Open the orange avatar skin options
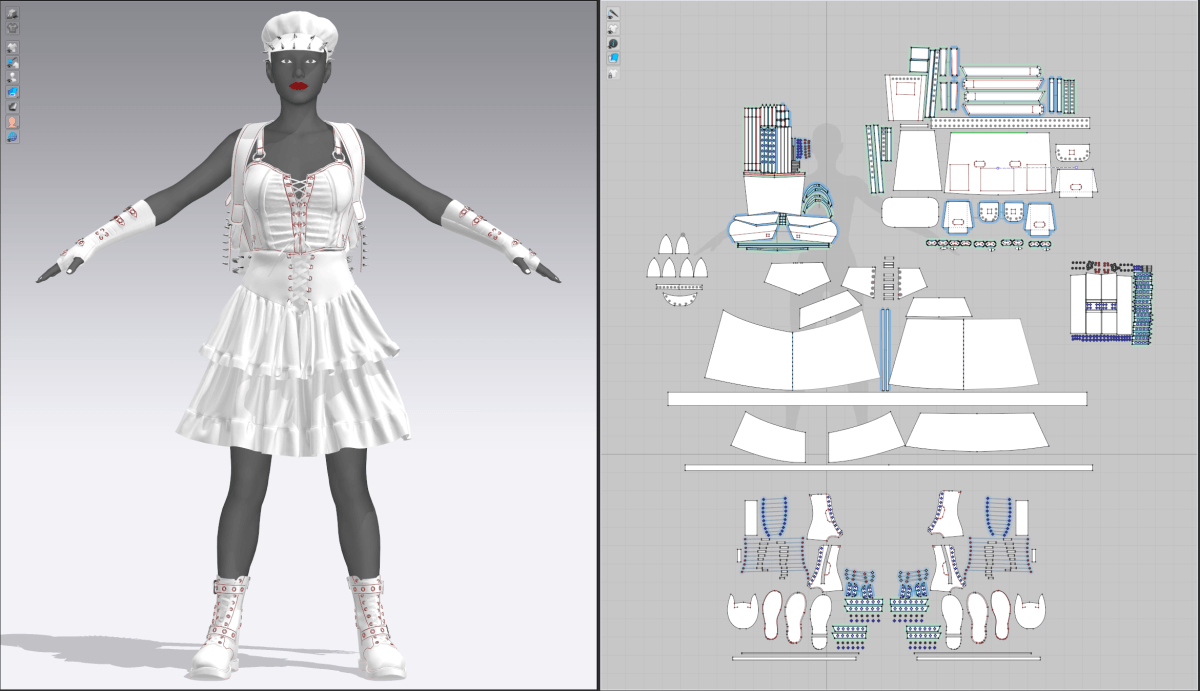 click(13, 121)
